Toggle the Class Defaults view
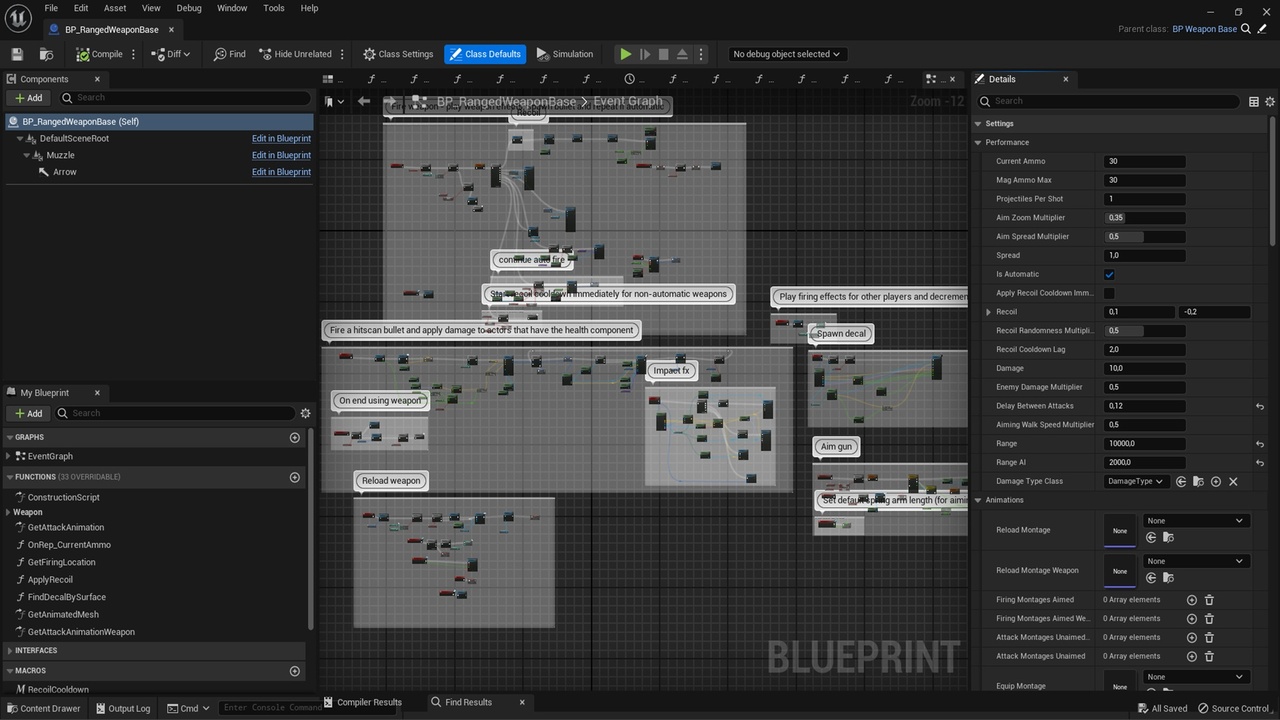The image size is (1280, 720). (485, 54)
